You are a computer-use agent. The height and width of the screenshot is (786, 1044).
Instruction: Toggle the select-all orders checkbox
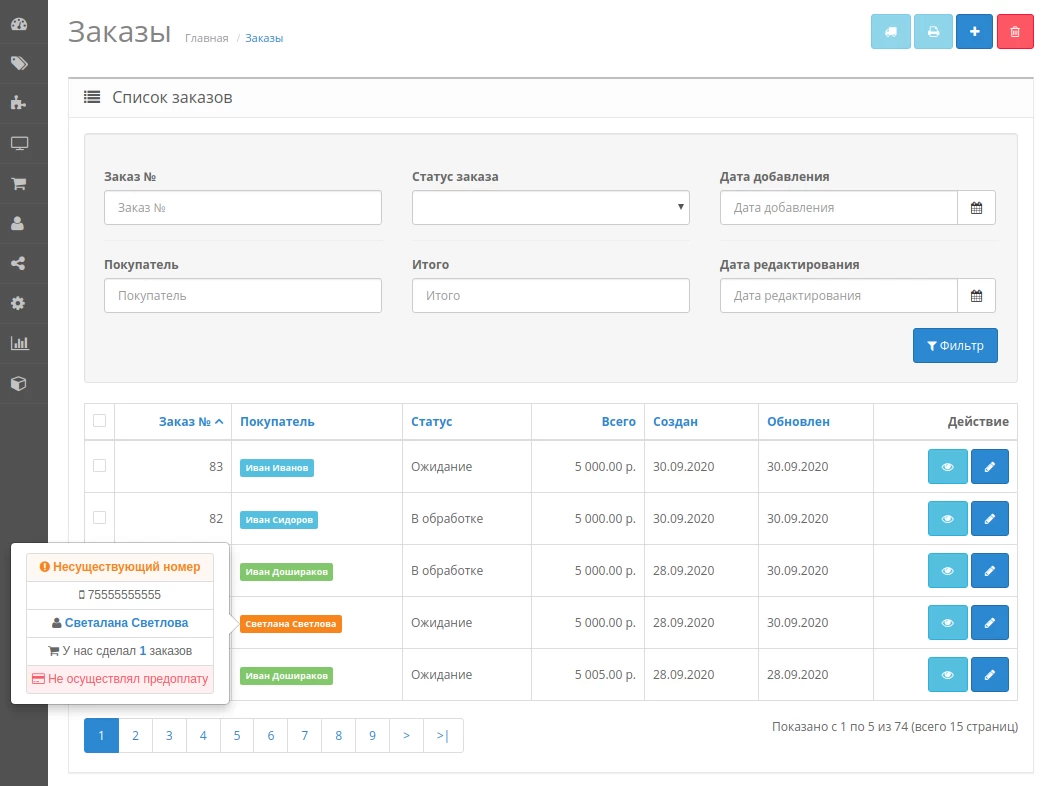click(99, 421)
